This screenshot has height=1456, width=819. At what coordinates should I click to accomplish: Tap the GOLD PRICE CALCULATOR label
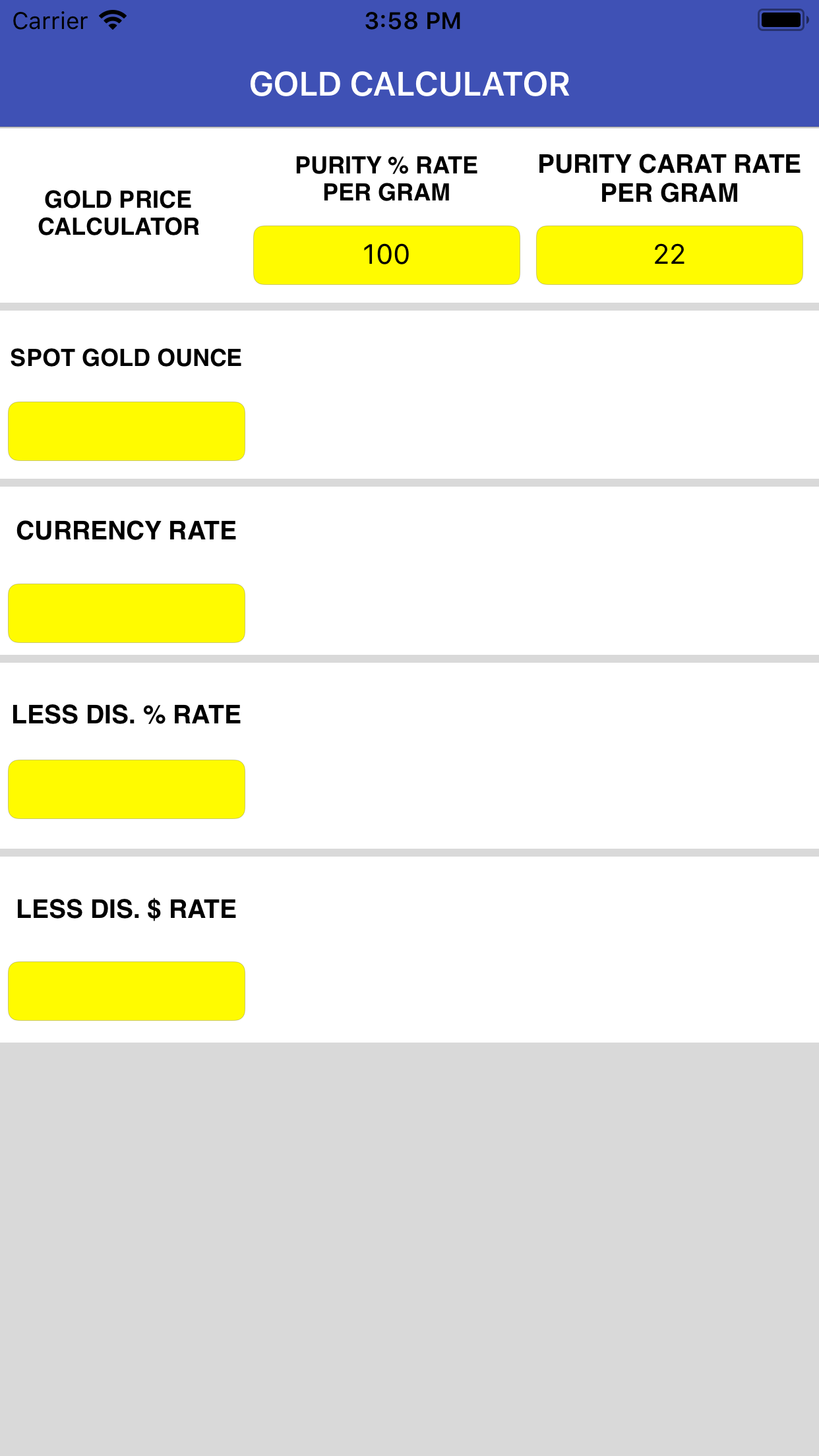point(120,212)
